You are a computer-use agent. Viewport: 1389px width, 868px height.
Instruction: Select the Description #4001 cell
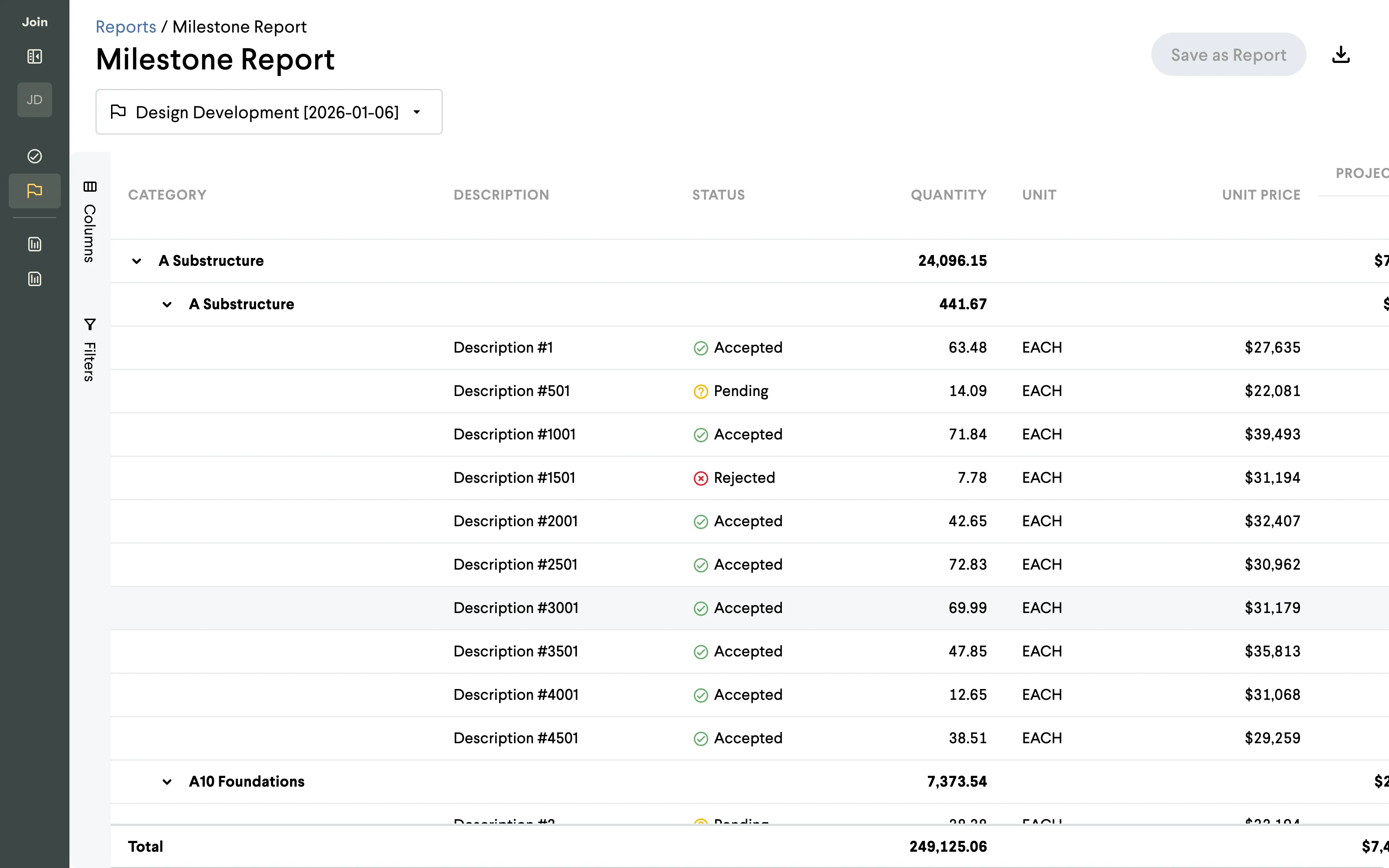(x=516, y=695)
